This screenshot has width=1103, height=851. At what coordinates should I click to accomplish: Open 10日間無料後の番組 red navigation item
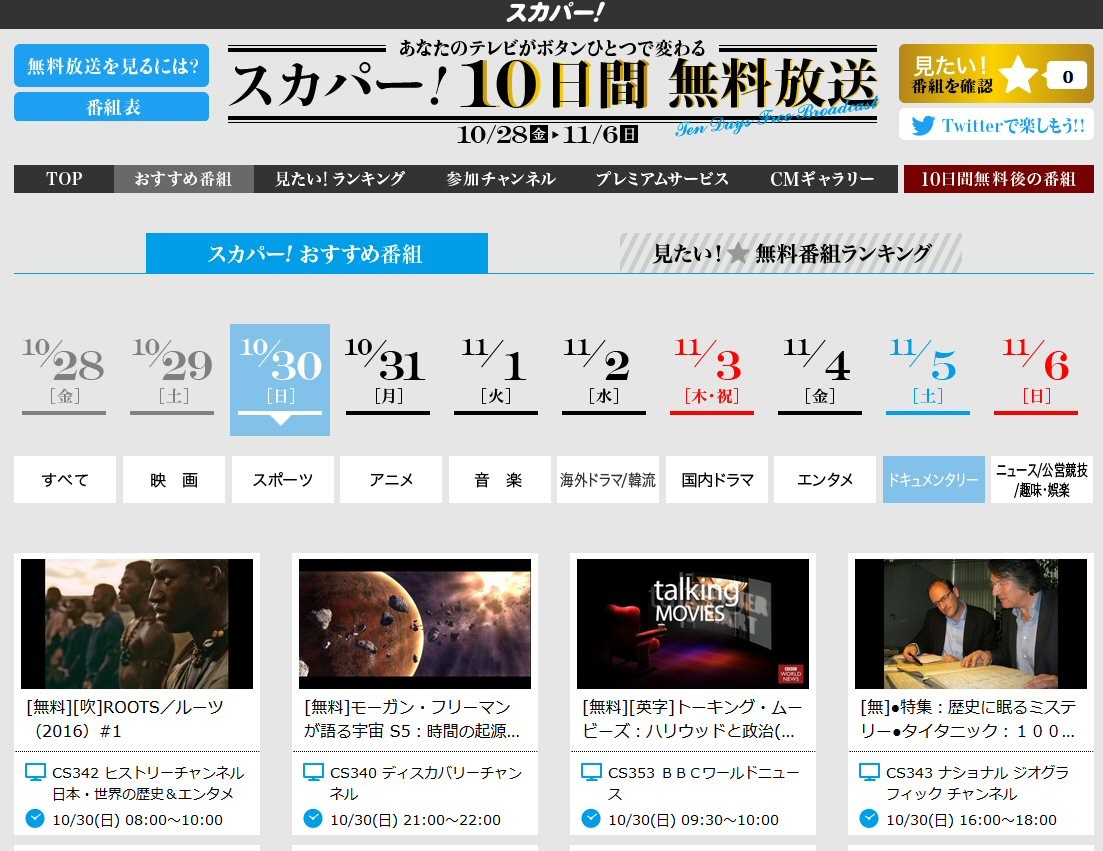pos(999,179)
